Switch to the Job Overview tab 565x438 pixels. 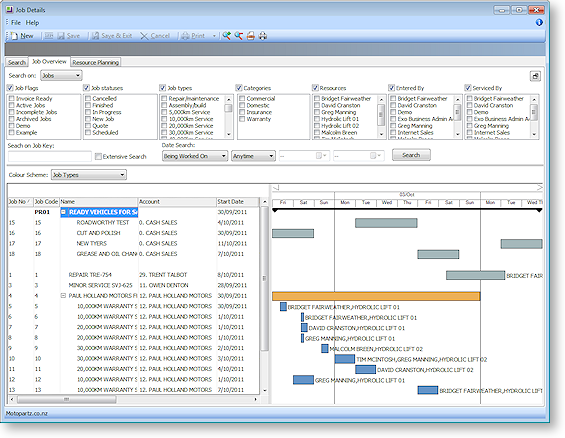click(x=49, y=62)
